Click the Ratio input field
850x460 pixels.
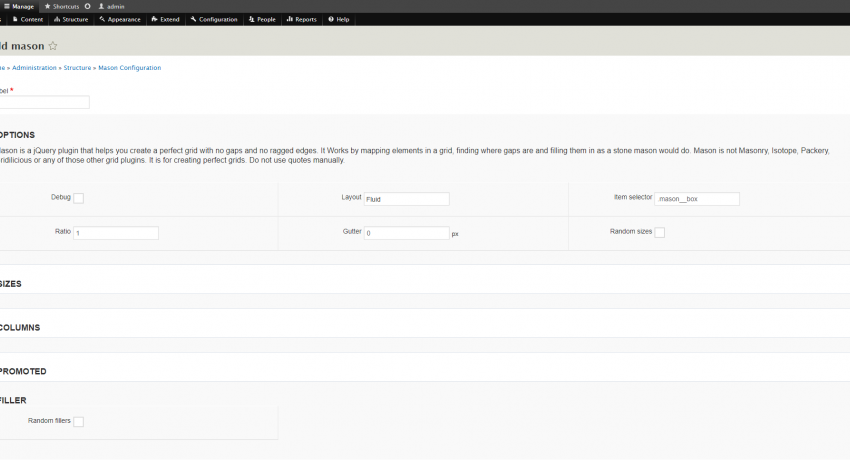point(116,233)
